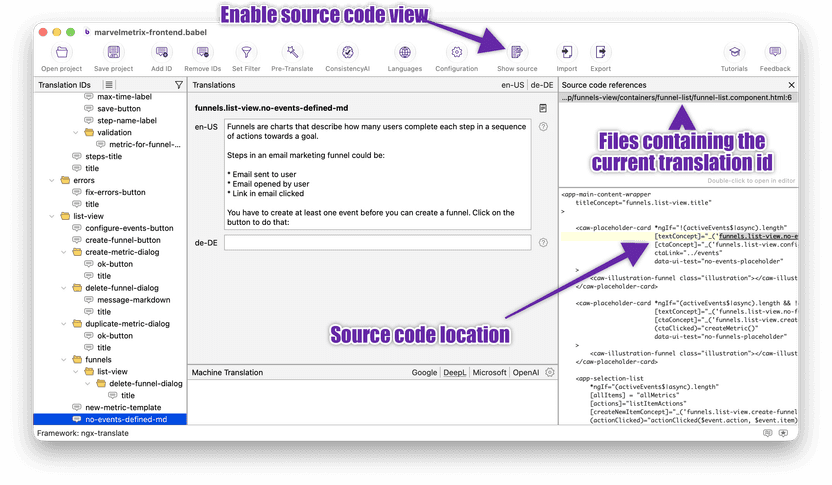Click the comment icon in status bar
The height and width of the screenshot is (485, 832).
click(767, 433)
